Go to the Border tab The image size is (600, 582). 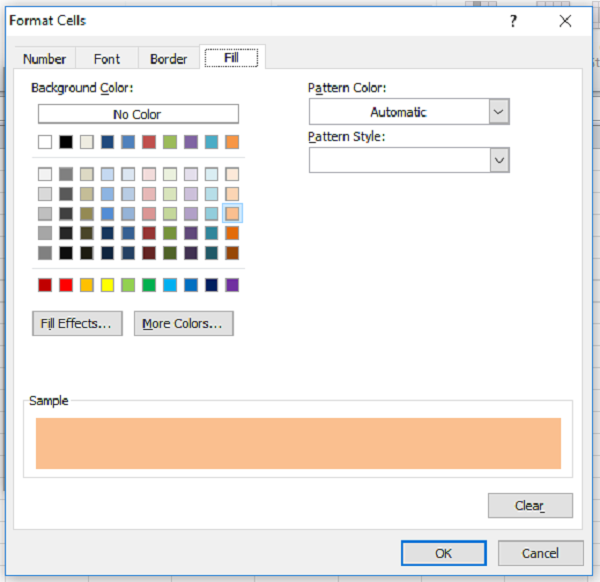click(168, 59)
